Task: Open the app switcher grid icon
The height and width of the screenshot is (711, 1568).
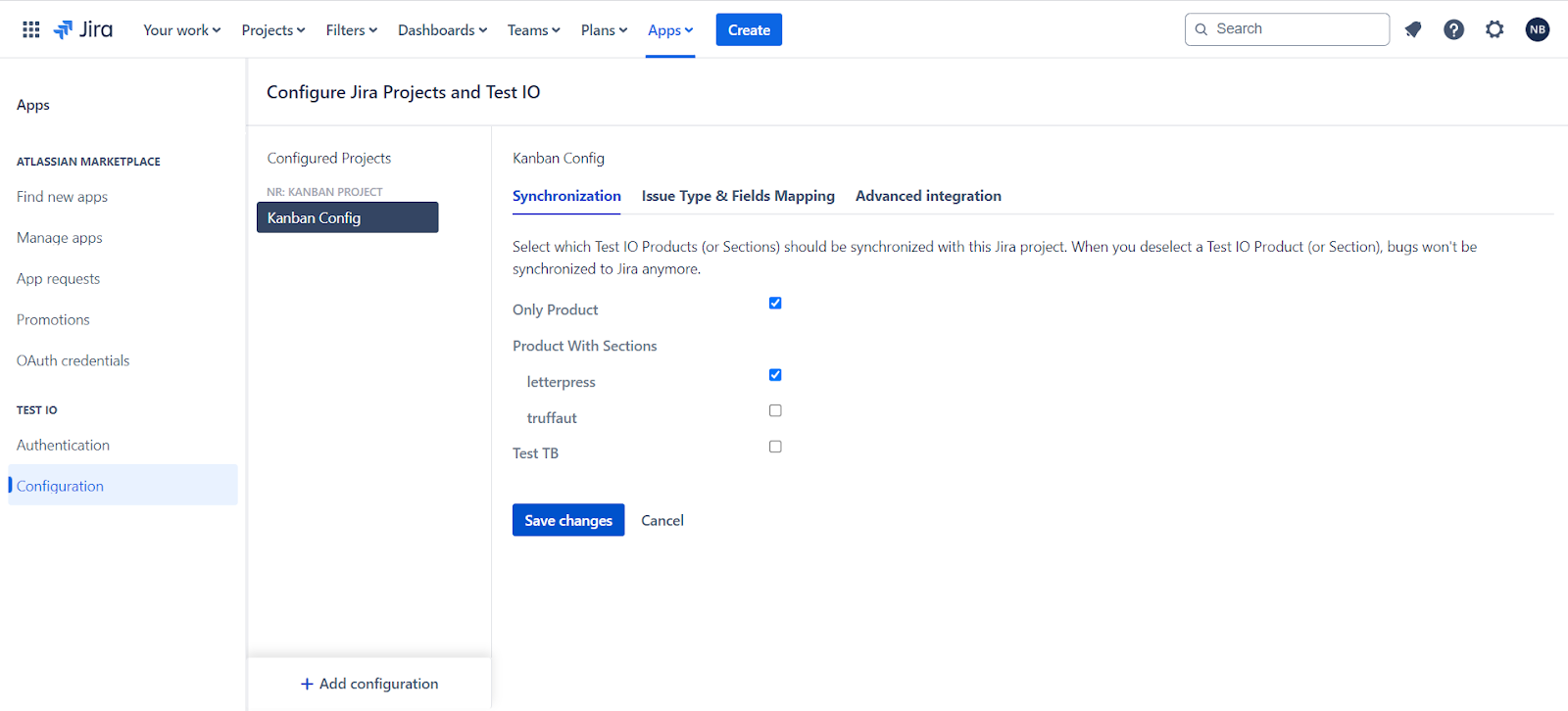Action: click(x=31, y=29)
